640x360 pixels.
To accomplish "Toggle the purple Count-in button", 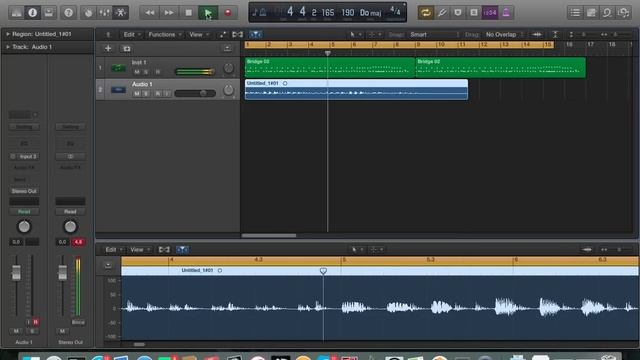I will pos(490,13).
